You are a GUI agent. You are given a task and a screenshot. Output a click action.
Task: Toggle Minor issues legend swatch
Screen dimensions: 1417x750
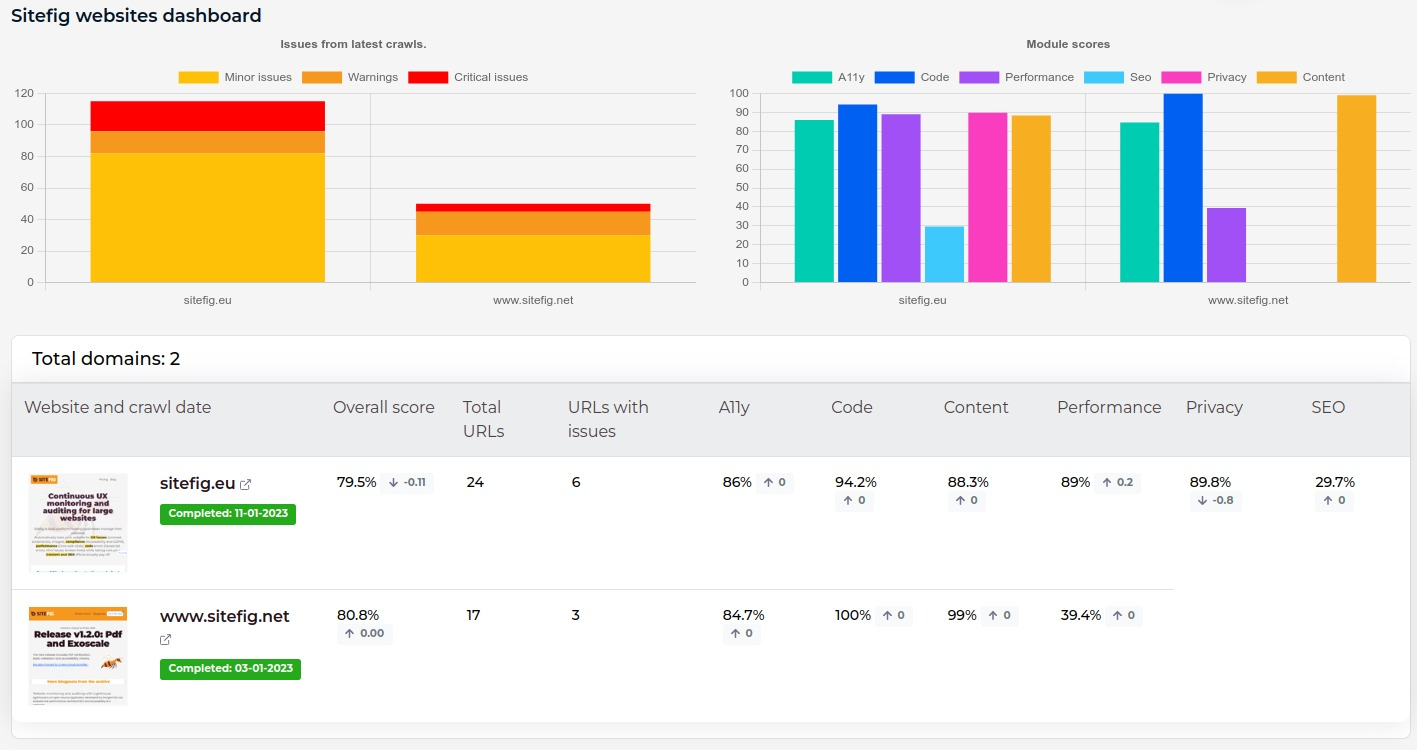[x=198, y=77]
